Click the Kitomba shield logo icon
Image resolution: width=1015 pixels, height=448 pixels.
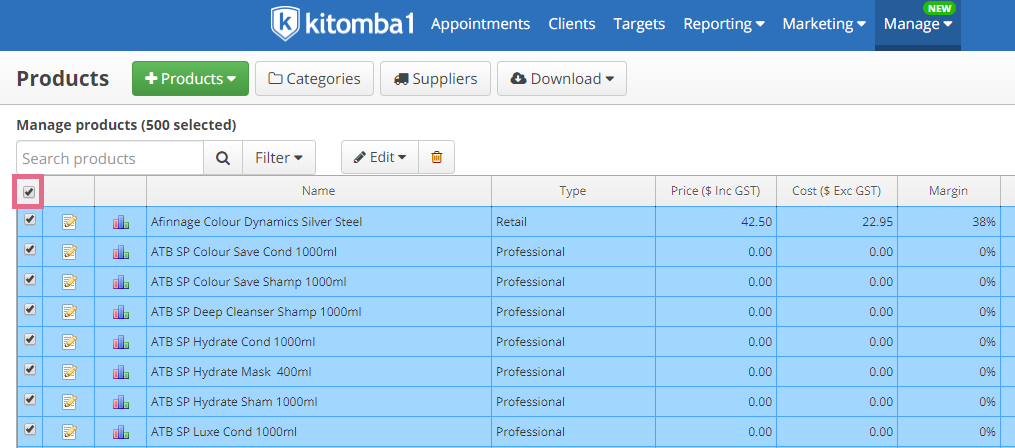tap(285, 24)
